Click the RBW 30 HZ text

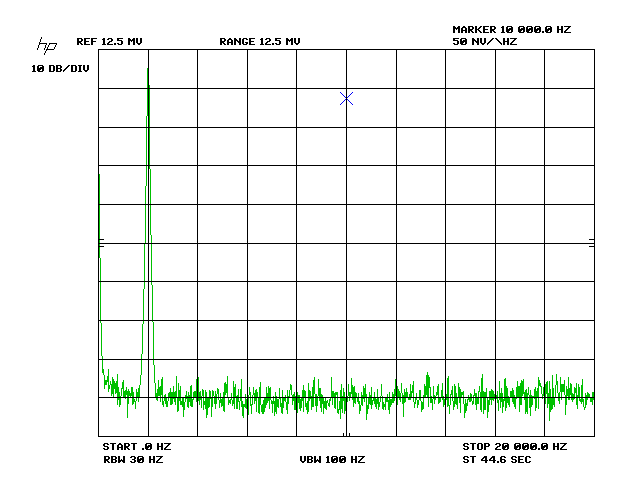(133, 459)
